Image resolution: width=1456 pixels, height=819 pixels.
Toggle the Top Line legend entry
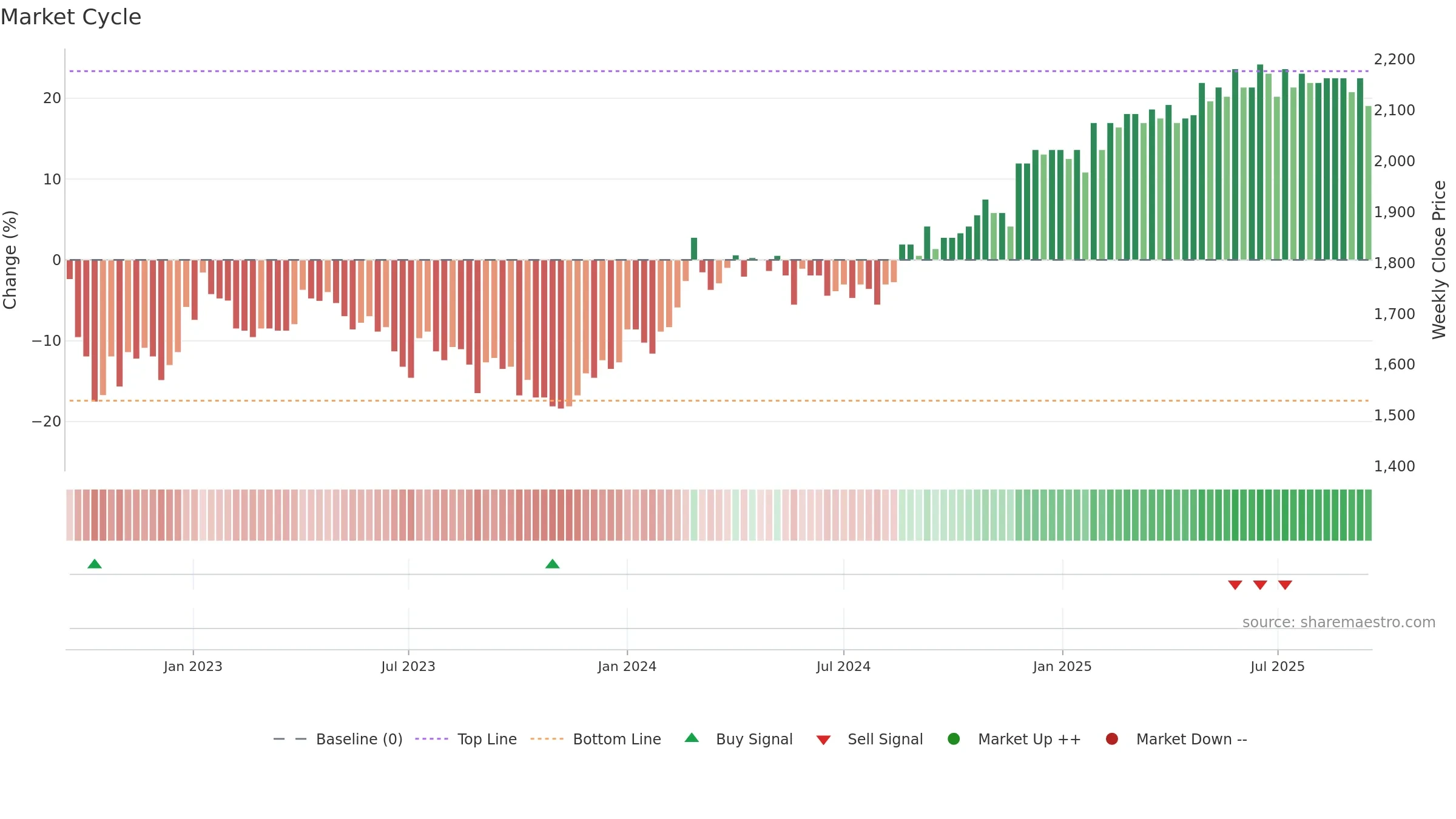coord(466,739)
